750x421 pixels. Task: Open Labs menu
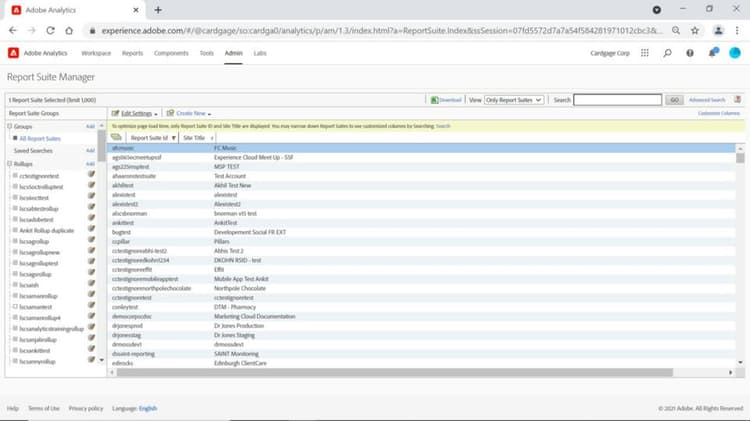tap(260, 53)
